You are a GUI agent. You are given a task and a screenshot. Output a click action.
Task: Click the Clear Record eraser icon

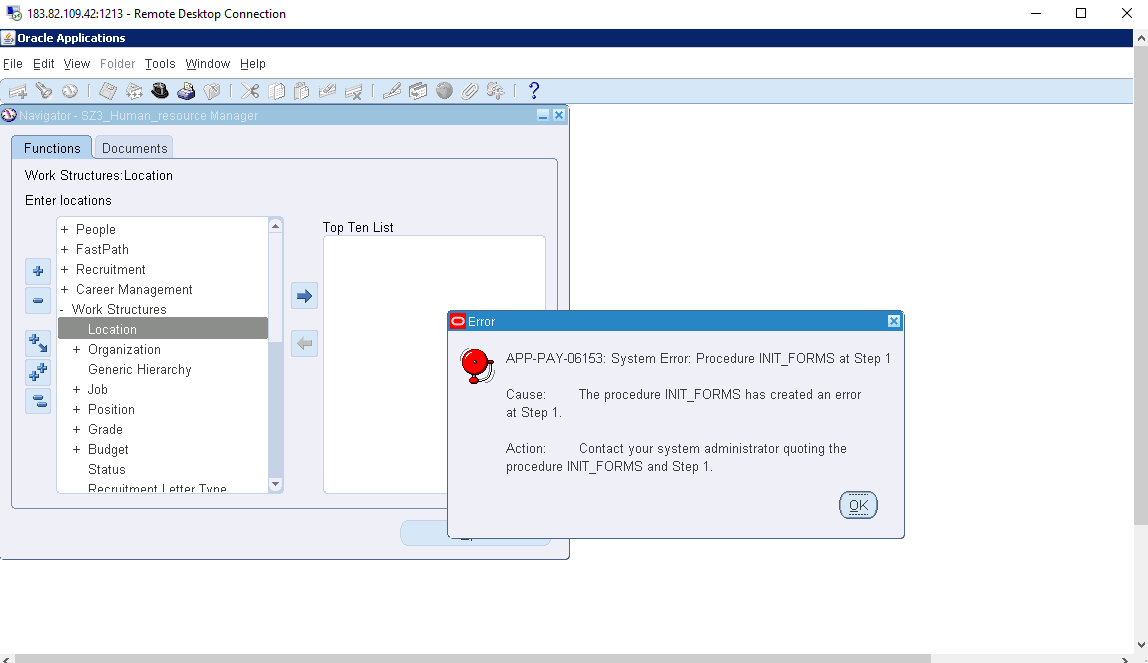point(327,91)
